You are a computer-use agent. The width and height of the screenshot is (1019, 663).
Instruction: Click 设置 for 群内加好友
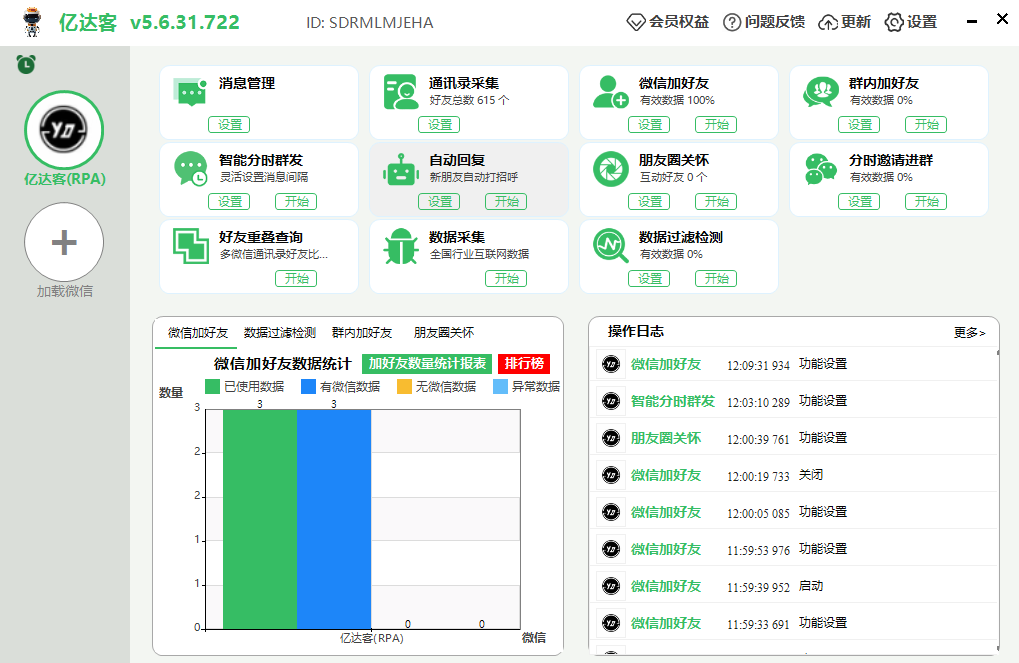[859, 125]
